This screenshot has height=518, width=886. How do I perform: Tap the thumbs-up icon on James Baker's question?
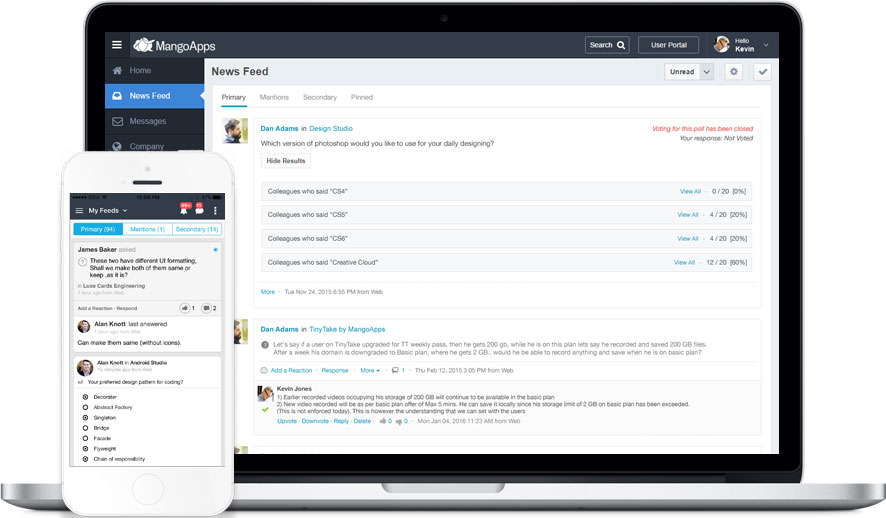click(185, 308)
